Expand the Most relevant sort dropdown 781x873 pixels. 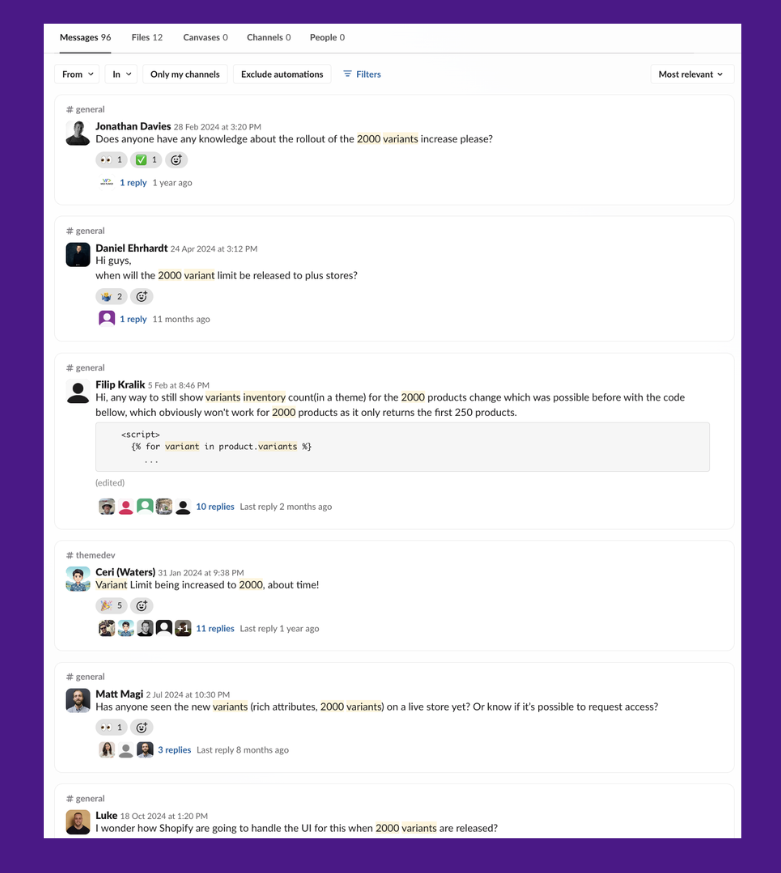coord(692,74)
